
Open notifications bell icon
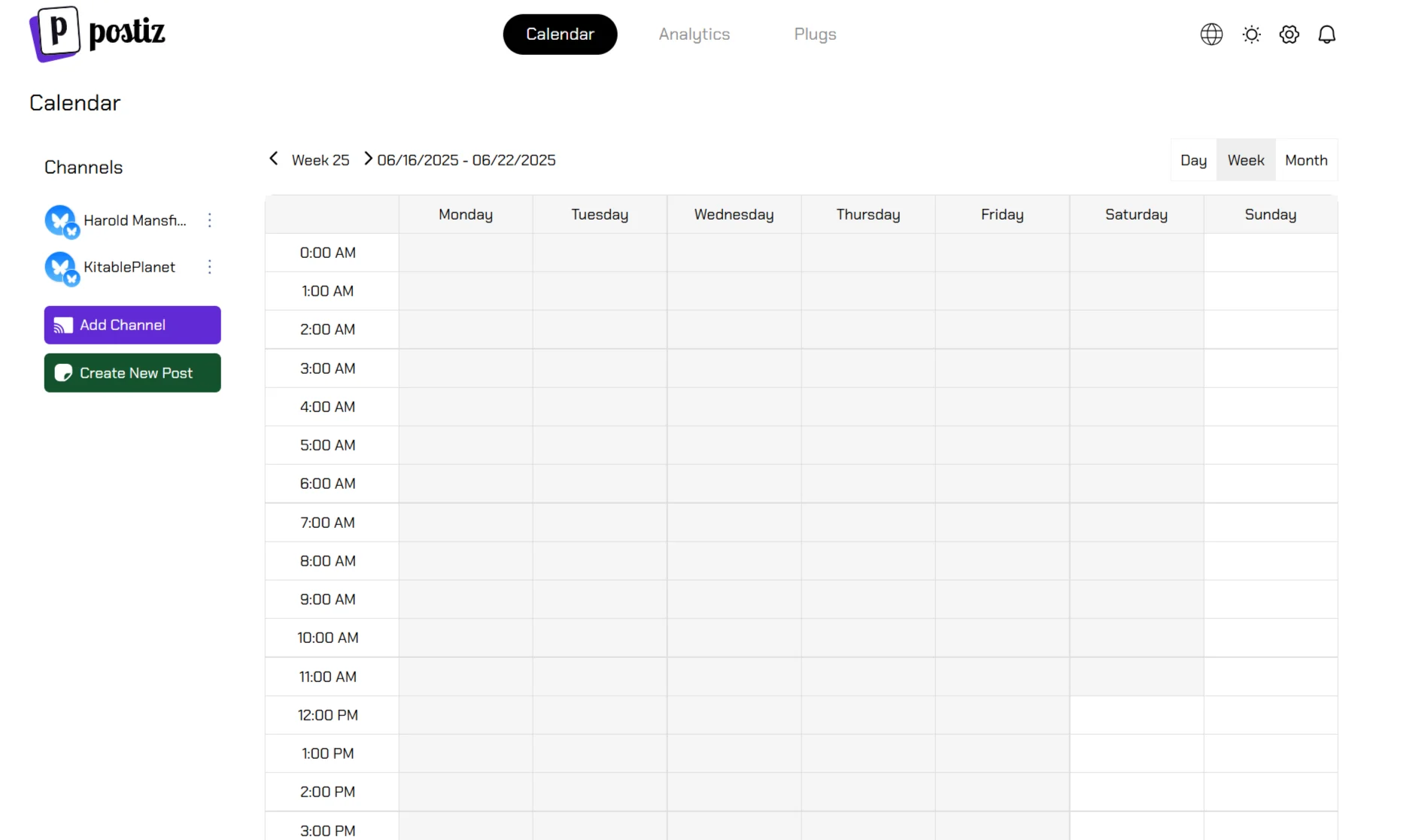1326,35
